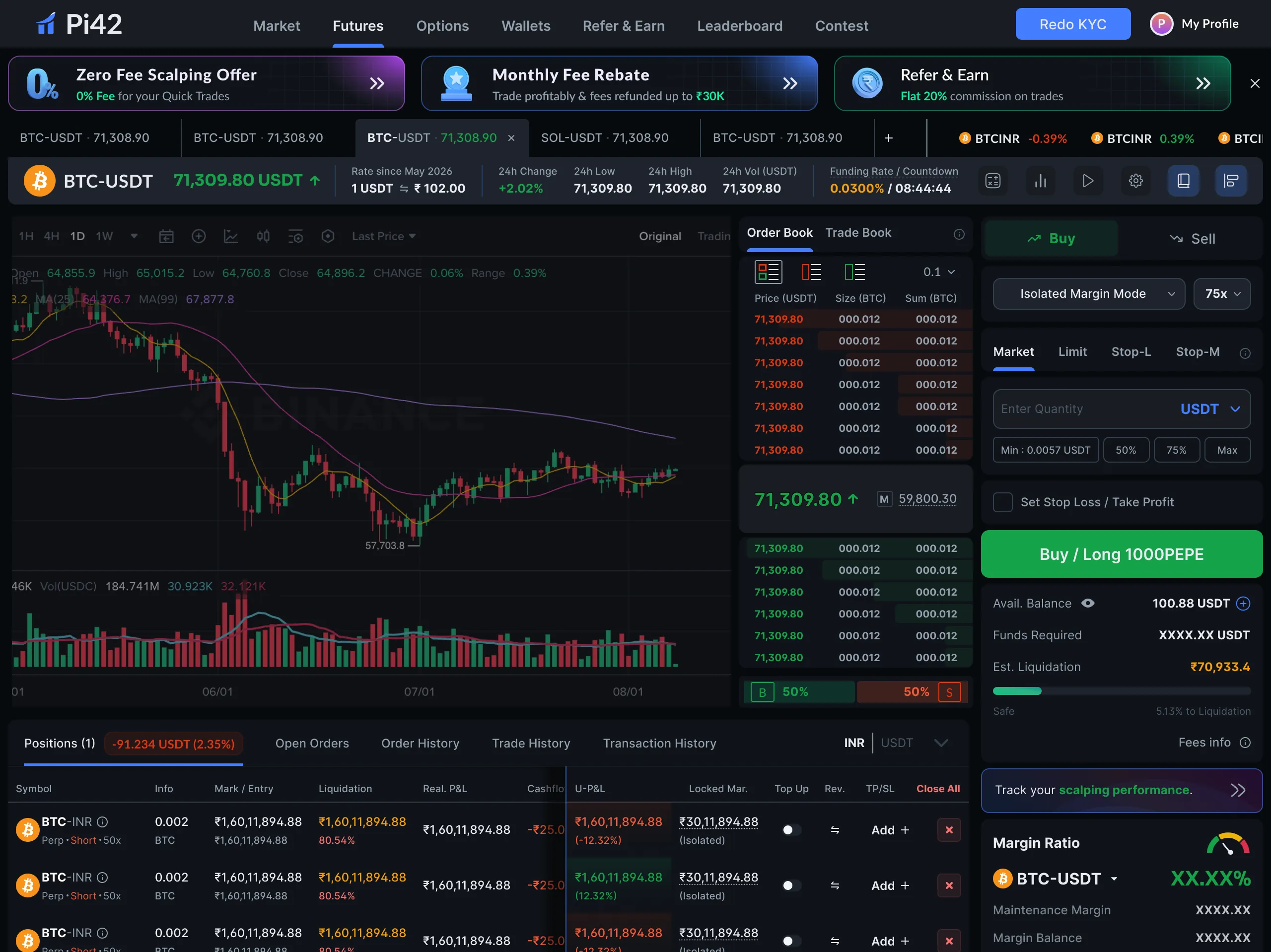The width and height of the screenshot is (1271, 952).
Task: Select the mobile layout icon
Action: (1183, 181)
